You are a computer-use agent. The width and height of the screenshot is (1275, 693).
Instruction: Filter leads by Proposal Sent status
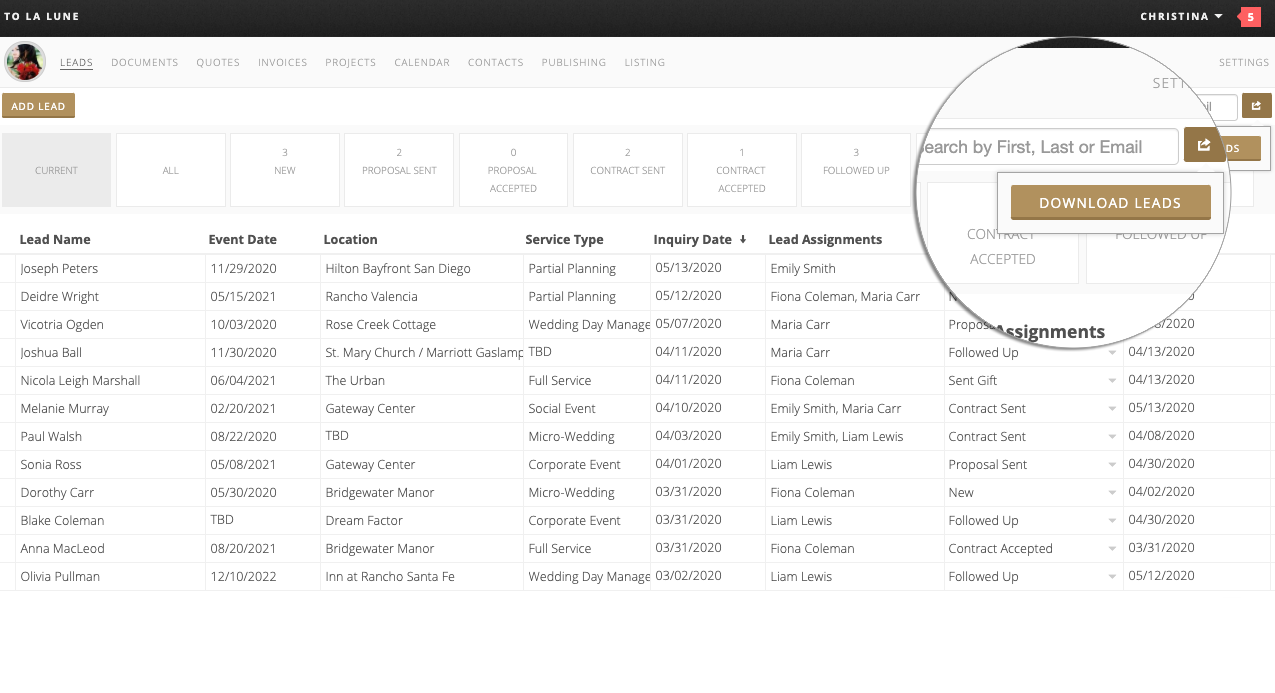pyautogui.click(x=399, y=170)
